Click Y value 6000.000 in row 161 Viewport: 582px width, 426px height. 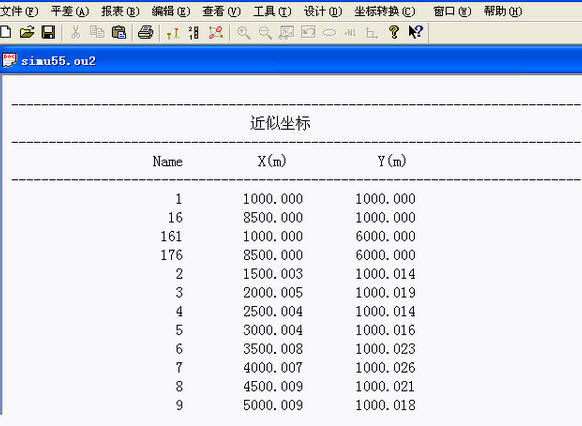pos(385,236)
